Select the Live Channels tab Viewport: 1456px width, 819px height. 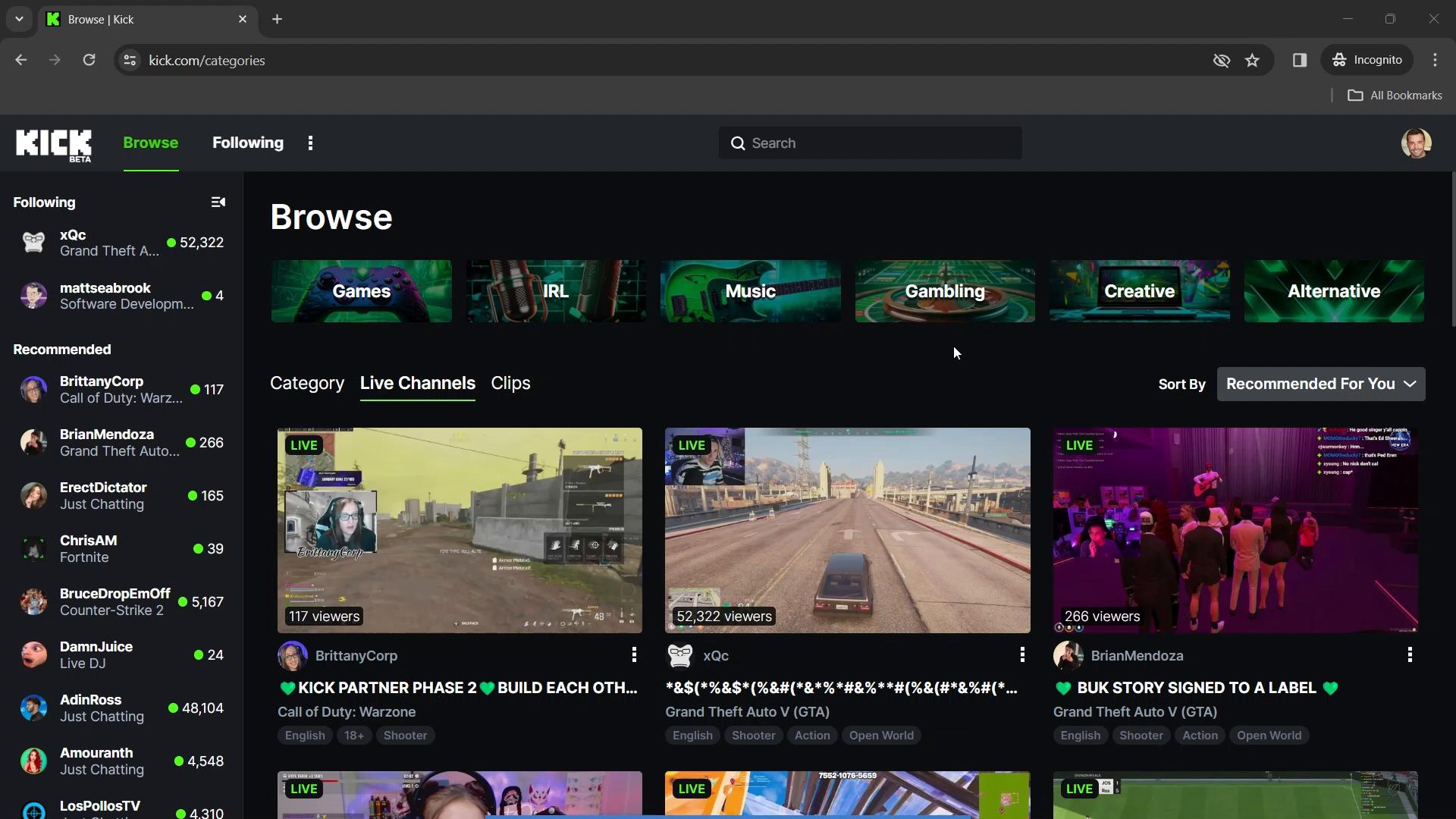pyautogui.click(x=418, y=383)
